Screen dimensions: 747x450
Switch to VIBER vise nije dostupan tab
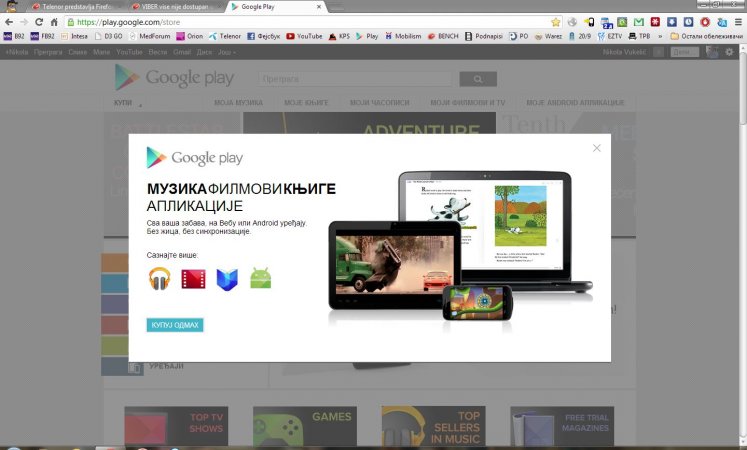[x=175, y=7]
